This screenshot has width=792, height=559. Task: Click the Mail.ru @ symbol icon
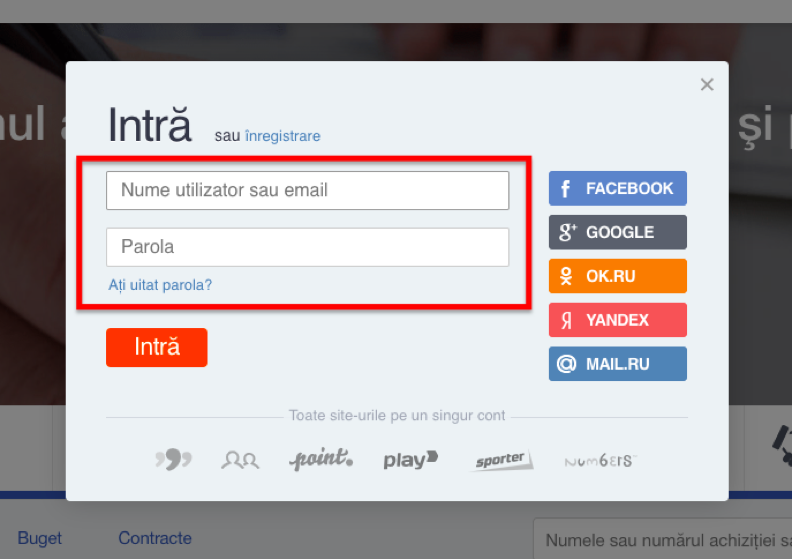click(566, 364)
